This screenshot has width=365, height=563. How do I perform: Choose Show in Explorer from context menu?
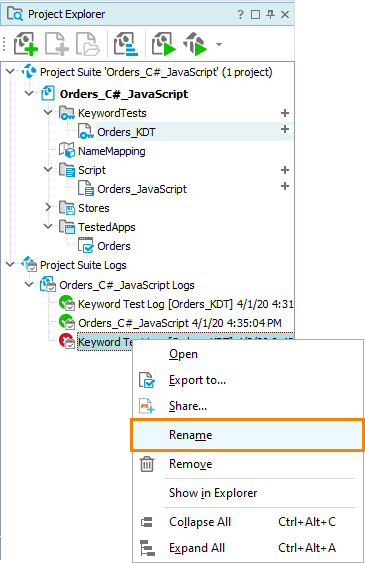(248, 493)
